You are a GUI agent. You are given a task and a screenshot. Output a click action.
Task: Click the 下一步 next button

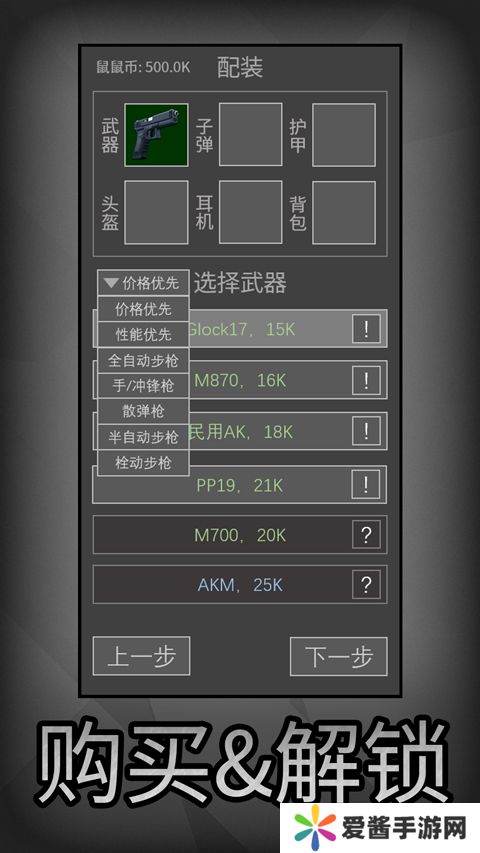click(339, 656)
